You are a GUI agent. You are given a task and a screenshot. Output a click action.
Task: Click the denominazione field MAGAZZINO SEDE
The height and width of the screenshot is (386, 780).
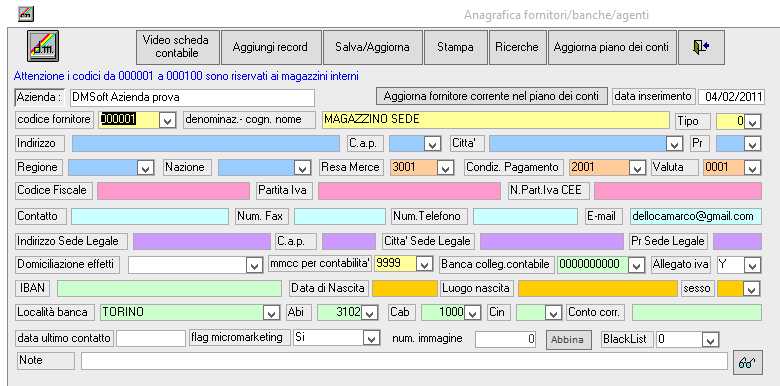coord(495,120)
